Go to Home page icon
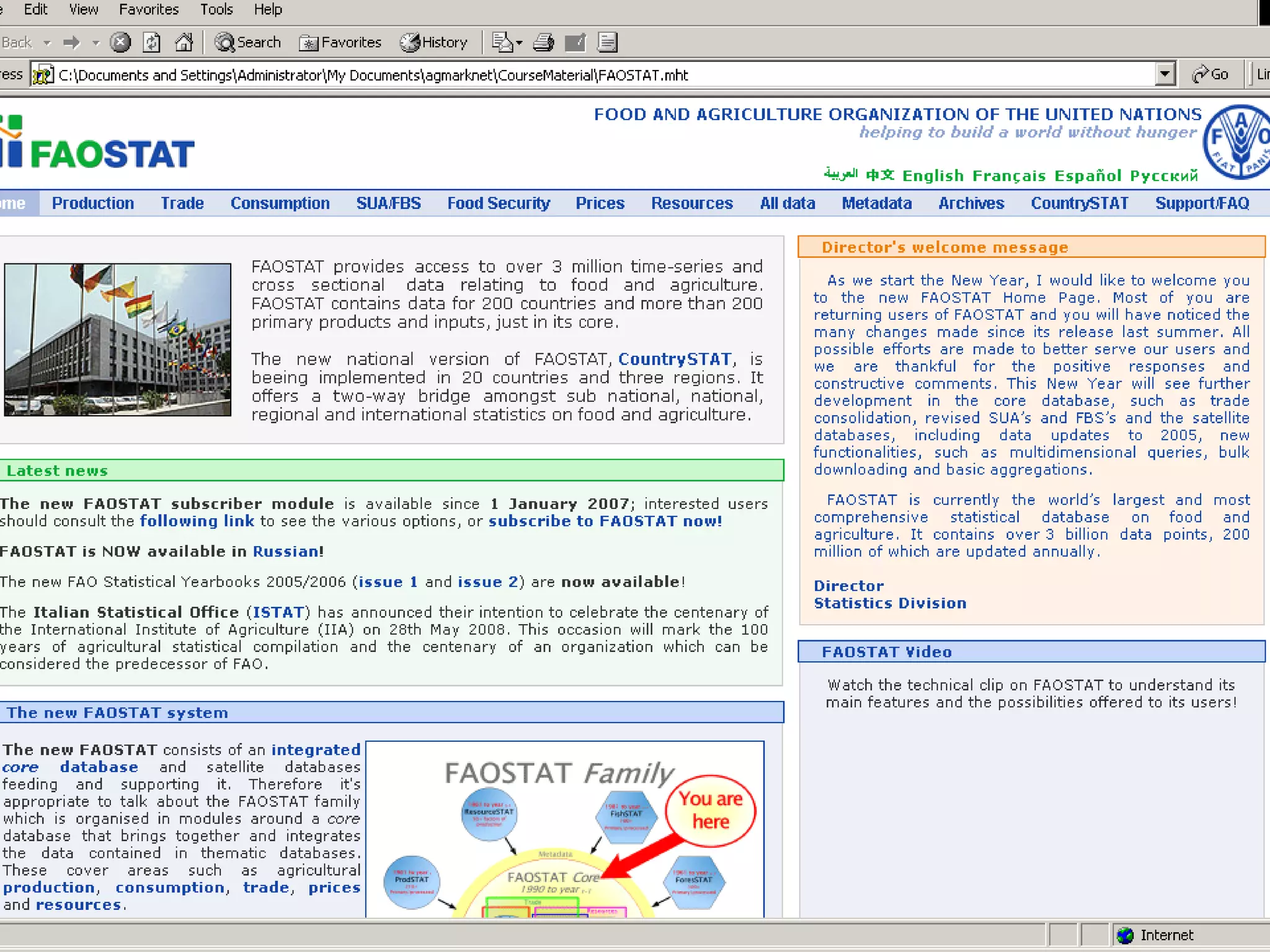The height and width of the screenshot is (952, 1270). pyautogui.click(x=184, y=42)
